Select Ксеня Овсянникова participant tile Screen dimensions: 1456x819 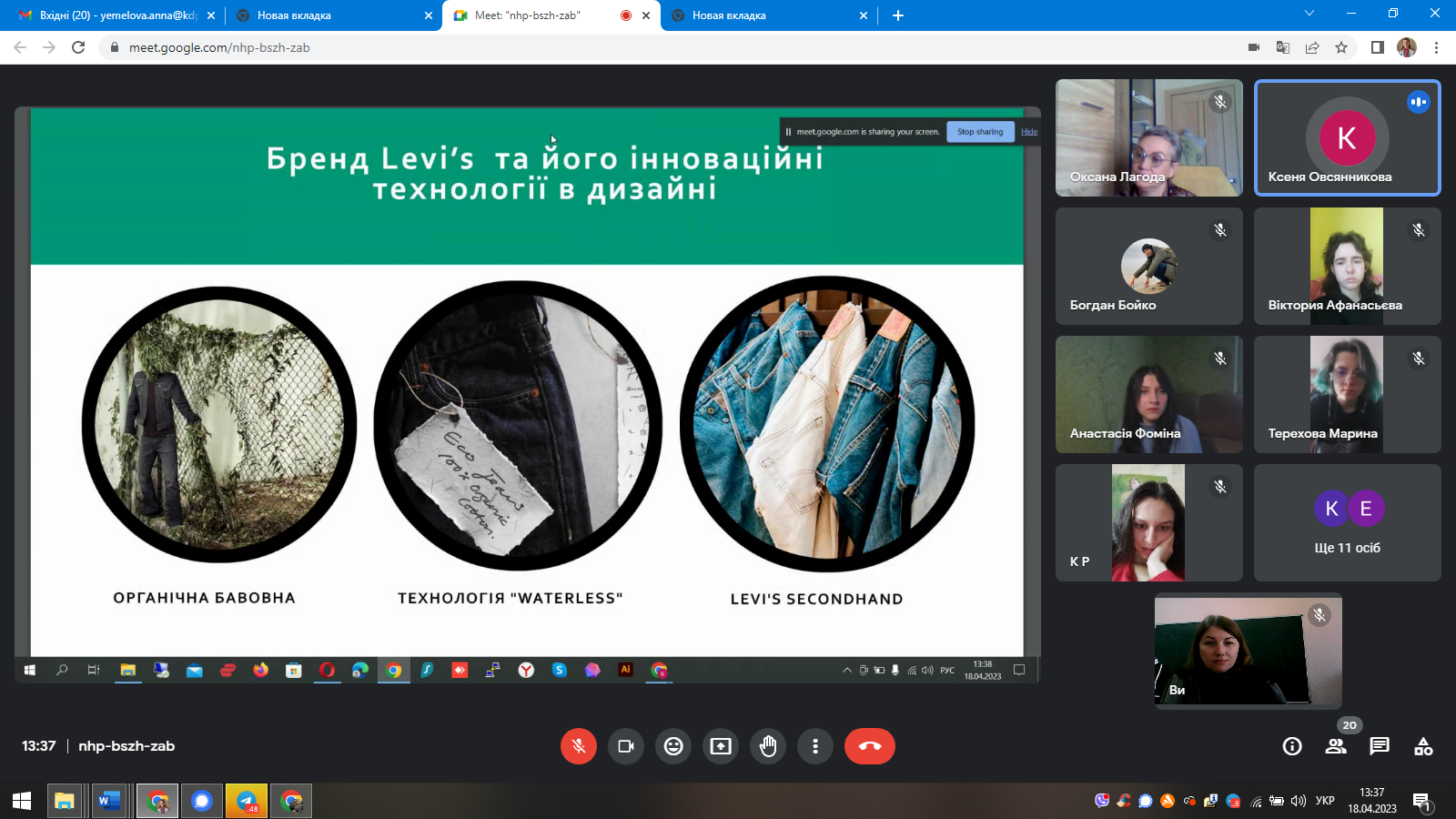click(1348, 137)
